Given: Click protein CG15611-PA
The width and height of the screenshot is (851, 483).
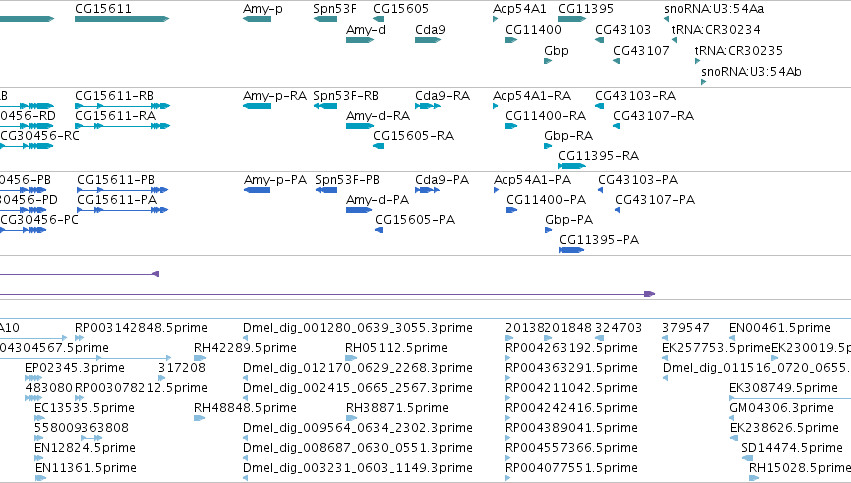Looking at the screenshot, I should [122, 210].
